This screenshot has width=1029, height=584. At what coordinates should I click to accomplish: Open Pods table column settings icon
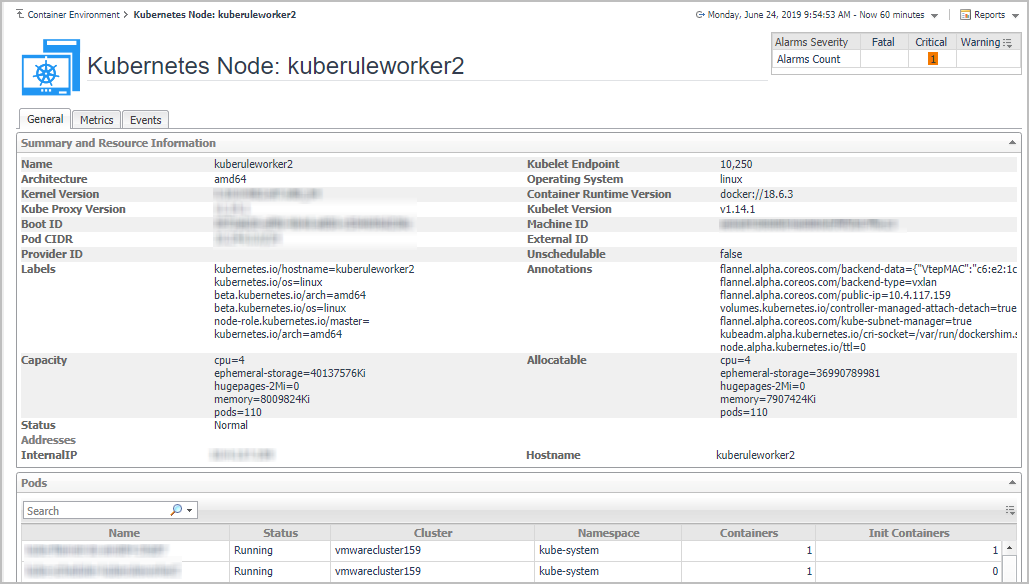pyautogui.click(x=1010, y=510)
